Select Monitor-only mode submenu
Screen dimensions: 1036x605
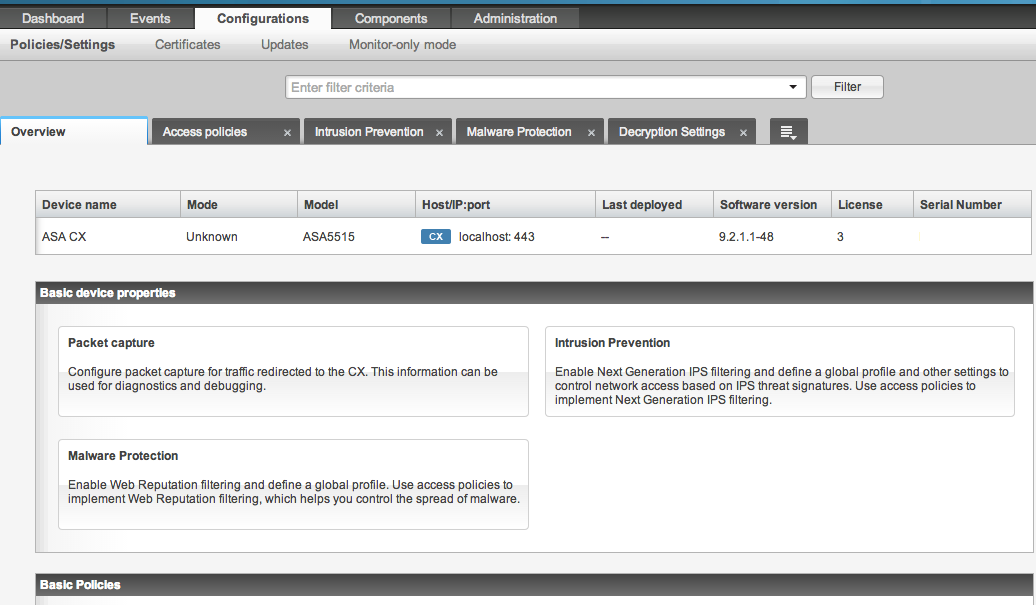(x=402, y=44)
